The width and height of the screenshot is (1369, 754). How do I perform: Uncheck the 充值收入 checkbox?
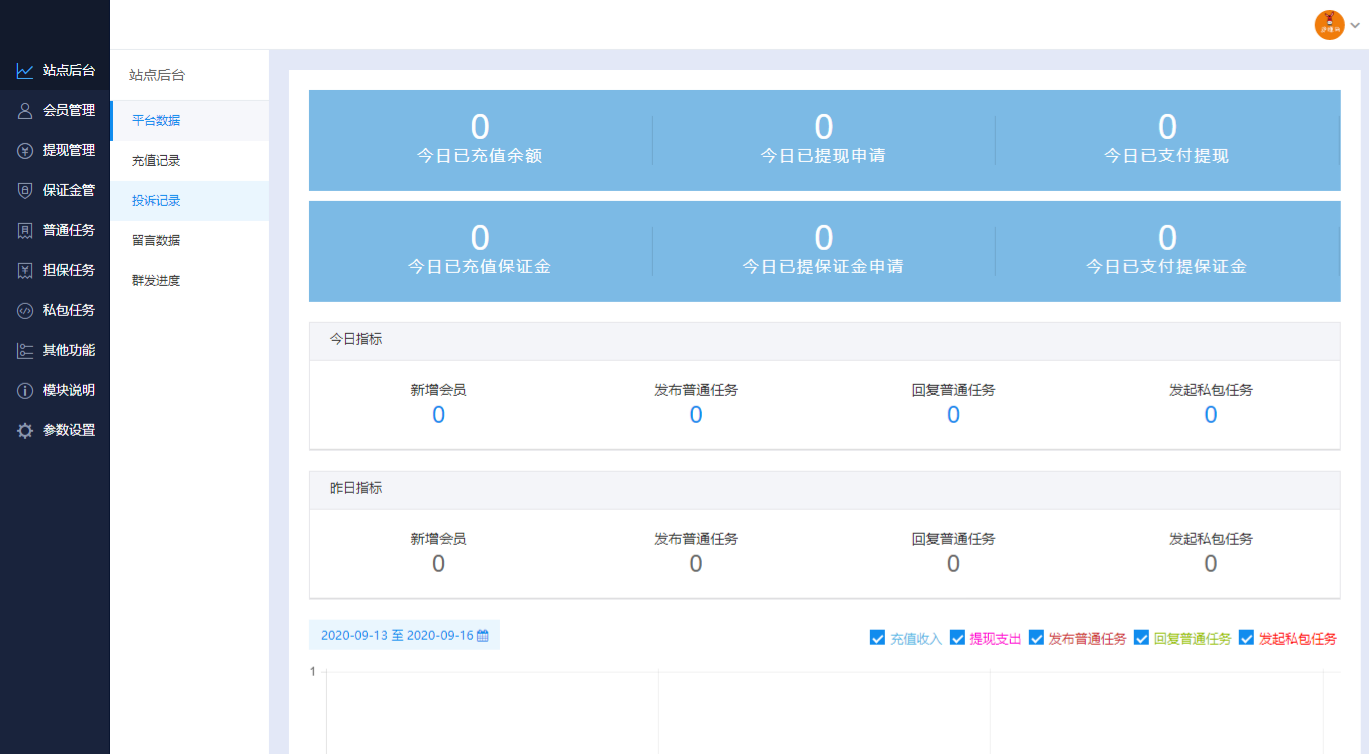(877, 637)
